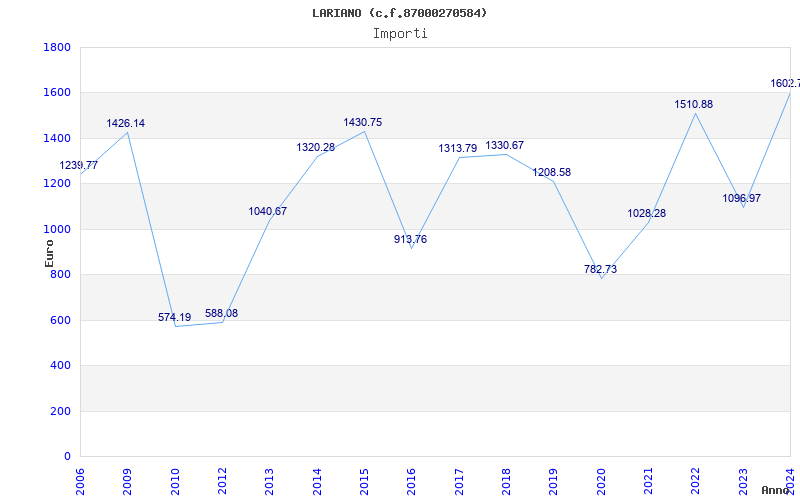Viewport: 800px width, 500px height.
Task: Click year 2022 on x-axis
Action: (x=696, y=482)
